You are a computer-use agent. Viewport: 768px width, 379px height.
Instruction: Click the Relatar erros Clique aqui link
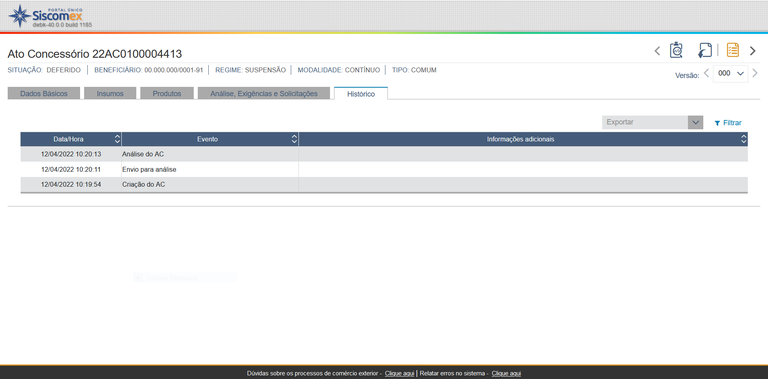(506, 374)
